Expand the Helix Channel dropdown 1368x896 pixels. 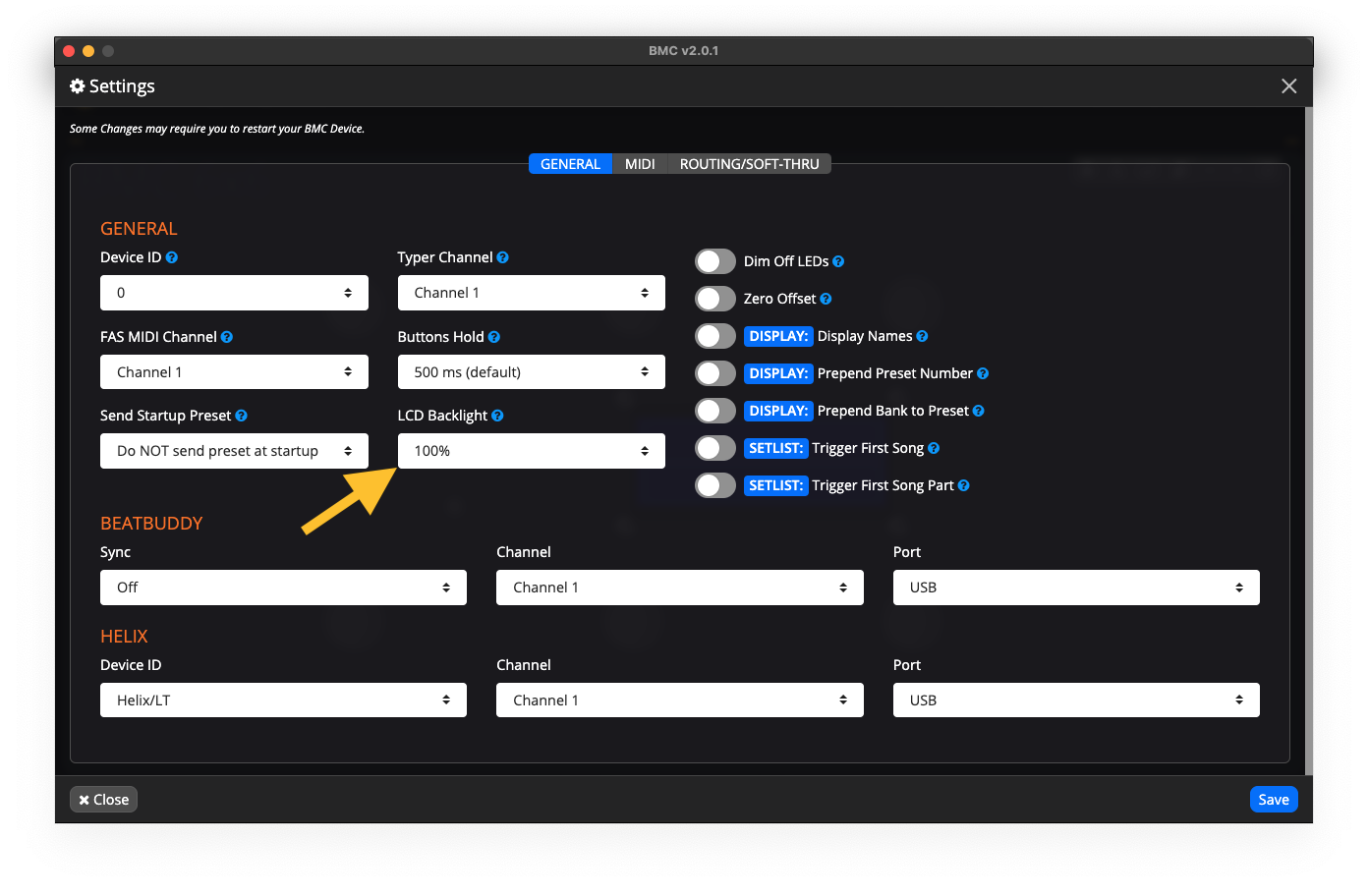click(x=680, y=700)
